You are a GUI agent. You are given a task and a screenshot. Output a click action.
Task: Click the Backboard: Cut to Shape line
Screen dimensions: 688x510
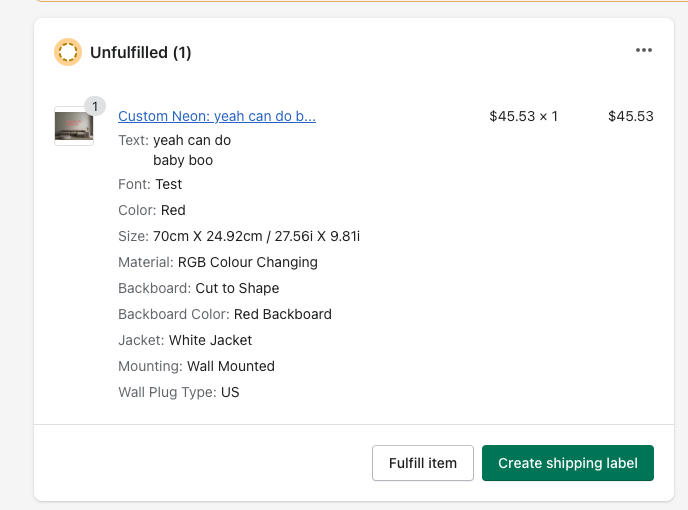[198, 288]
